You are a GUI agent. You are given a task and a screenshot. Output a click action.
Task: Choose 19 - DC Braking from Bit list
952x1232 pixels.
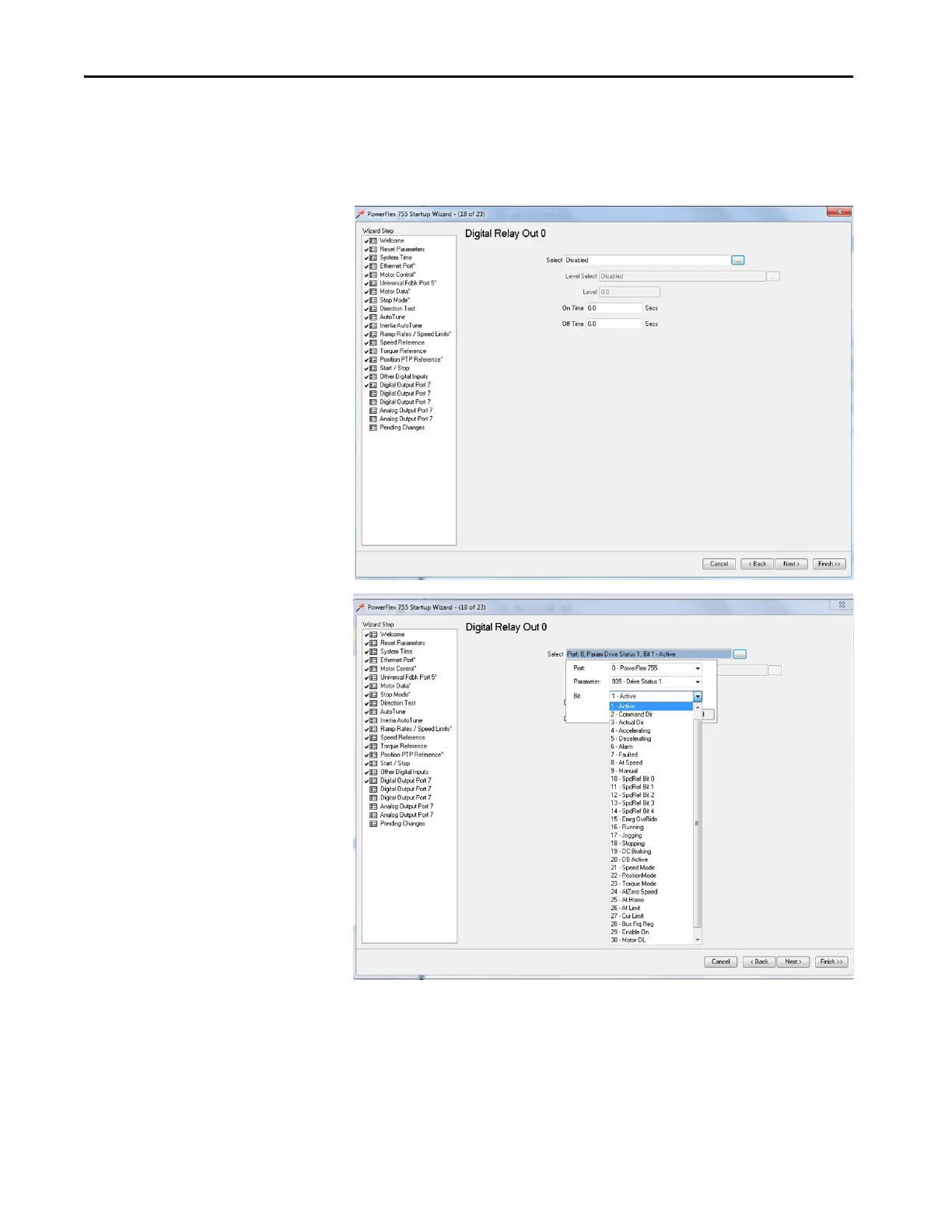tap(650, 852)
